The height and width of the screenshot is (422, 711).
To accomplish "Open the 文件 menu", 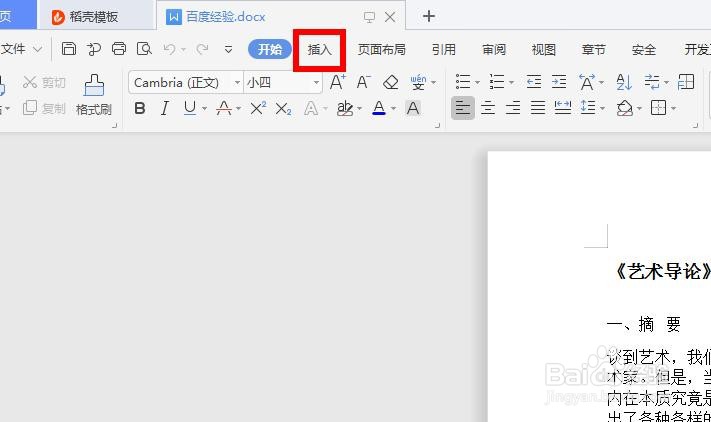I will point(21,49).
